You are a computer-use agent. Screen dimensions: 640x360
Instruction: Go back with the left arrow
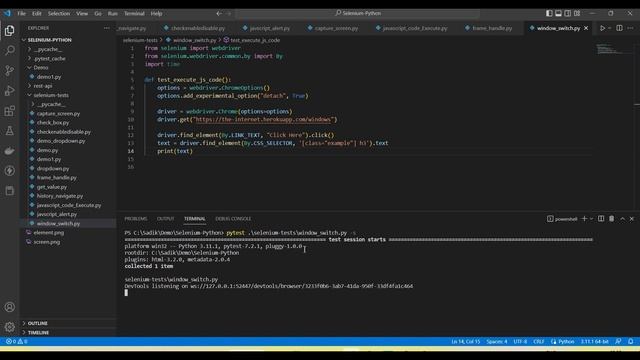pos(219,13)
